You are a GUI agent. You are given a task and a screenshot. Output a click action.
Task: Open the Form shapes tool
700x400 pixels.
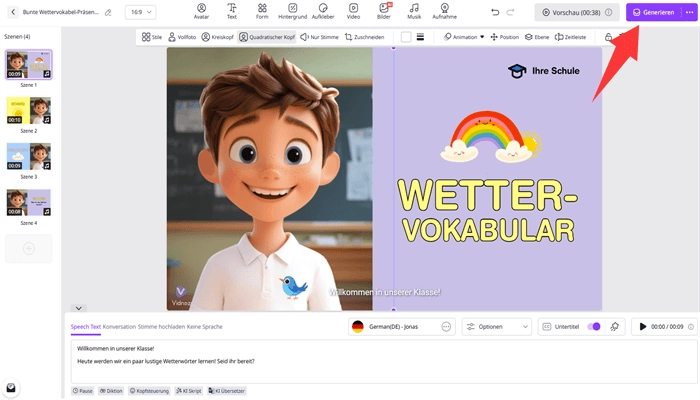(x=262, y=11)
